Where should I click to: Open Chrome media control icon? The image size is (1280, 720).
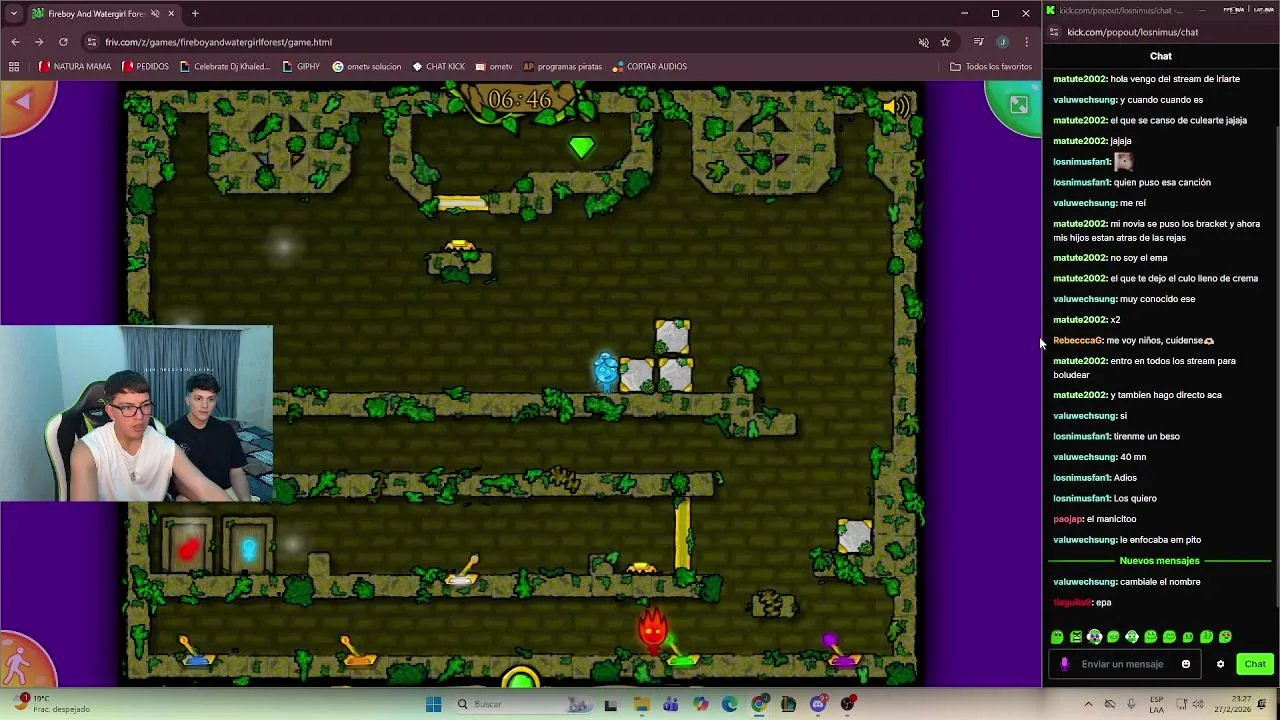click(x=978, y=42)
